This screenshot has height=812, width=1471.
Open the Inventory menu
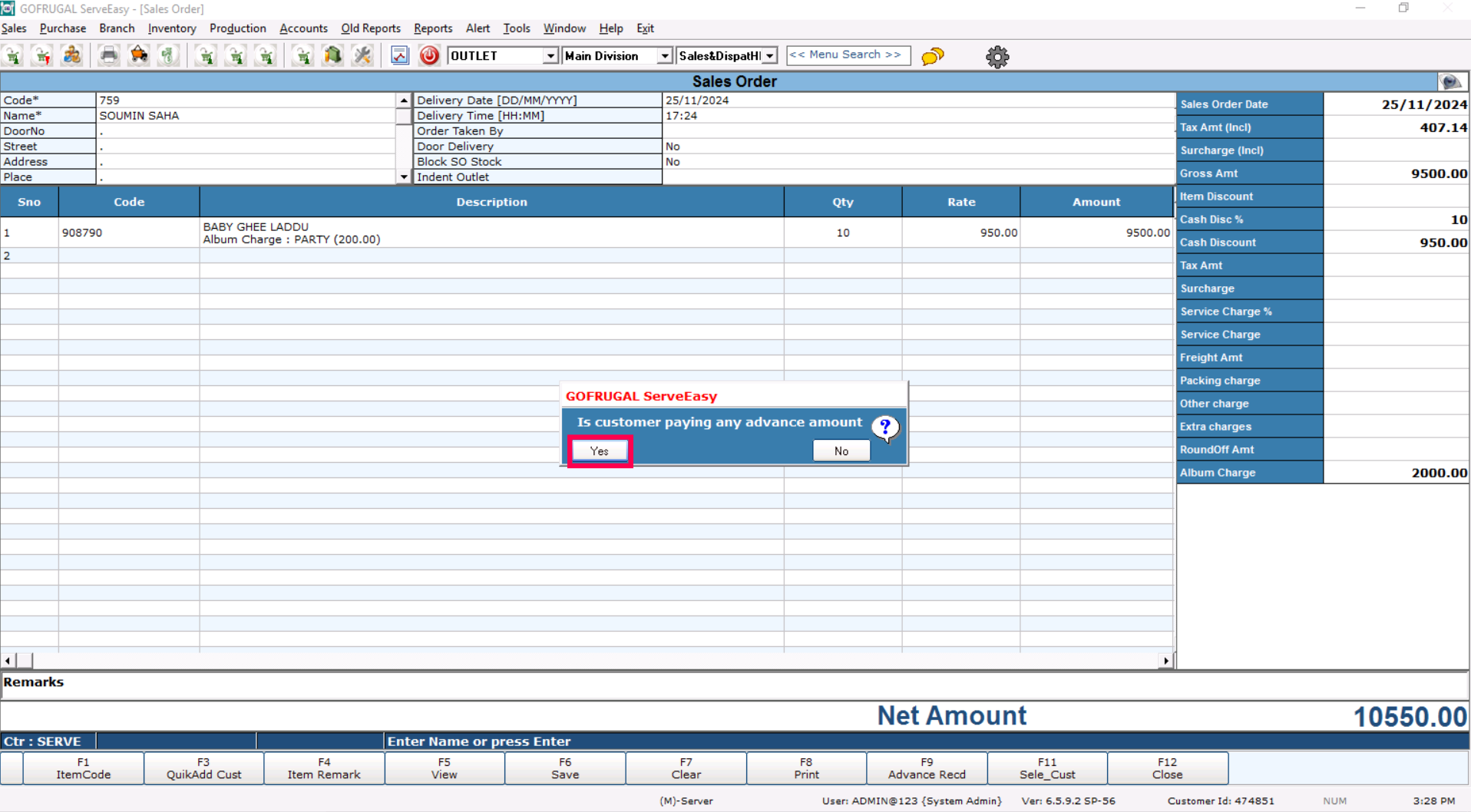click(x=171, y=28)
